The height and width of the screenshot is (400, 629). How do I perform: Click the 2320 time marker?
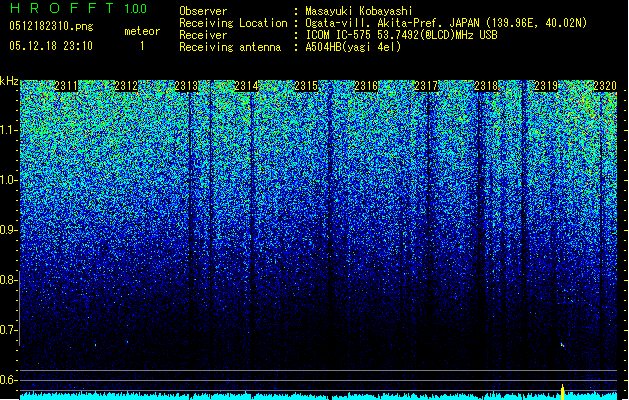coord(605,86)
